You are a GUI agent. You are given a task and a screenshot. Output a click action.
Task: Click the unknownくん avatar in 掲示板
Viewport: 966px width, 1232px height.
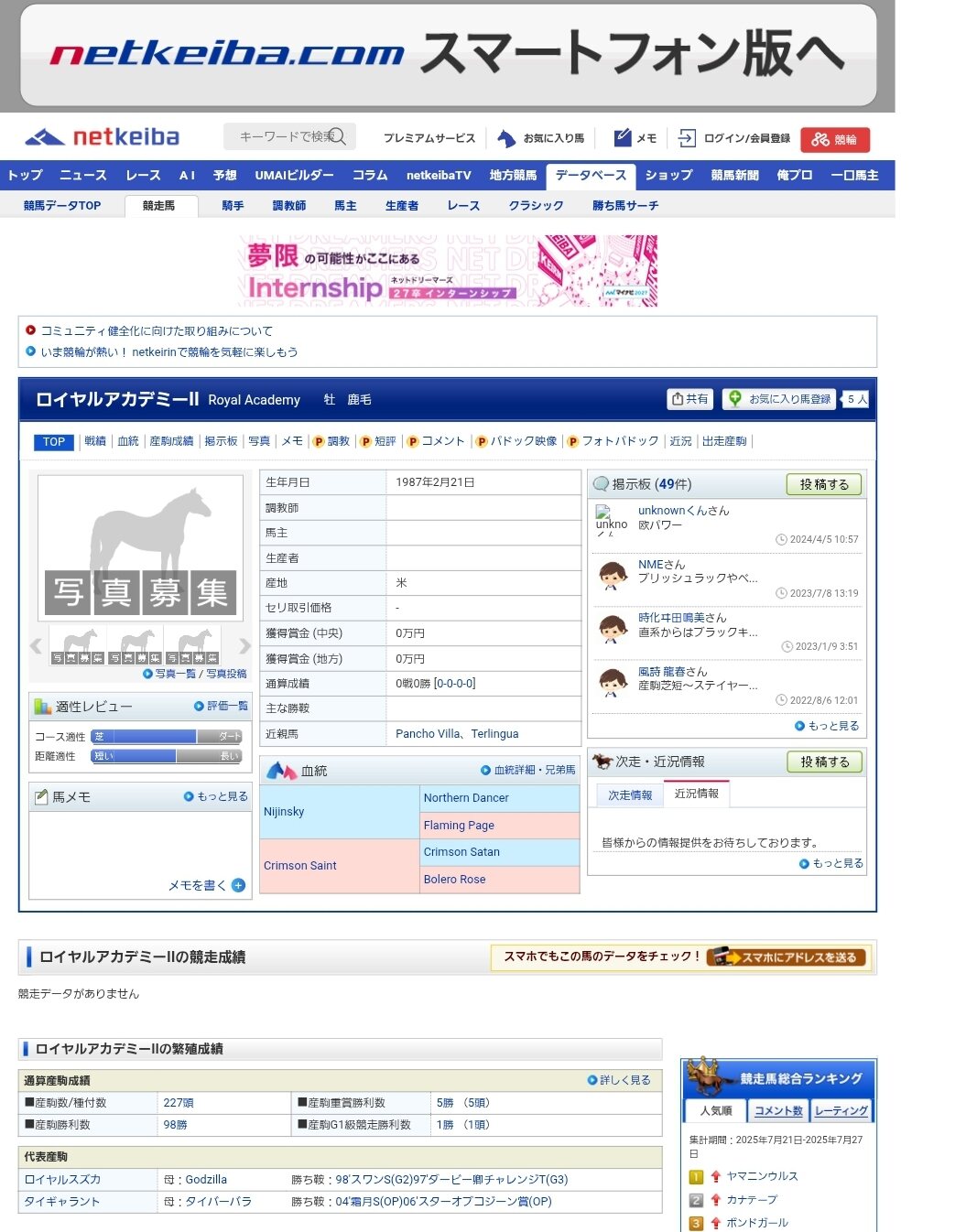point(611,521)
